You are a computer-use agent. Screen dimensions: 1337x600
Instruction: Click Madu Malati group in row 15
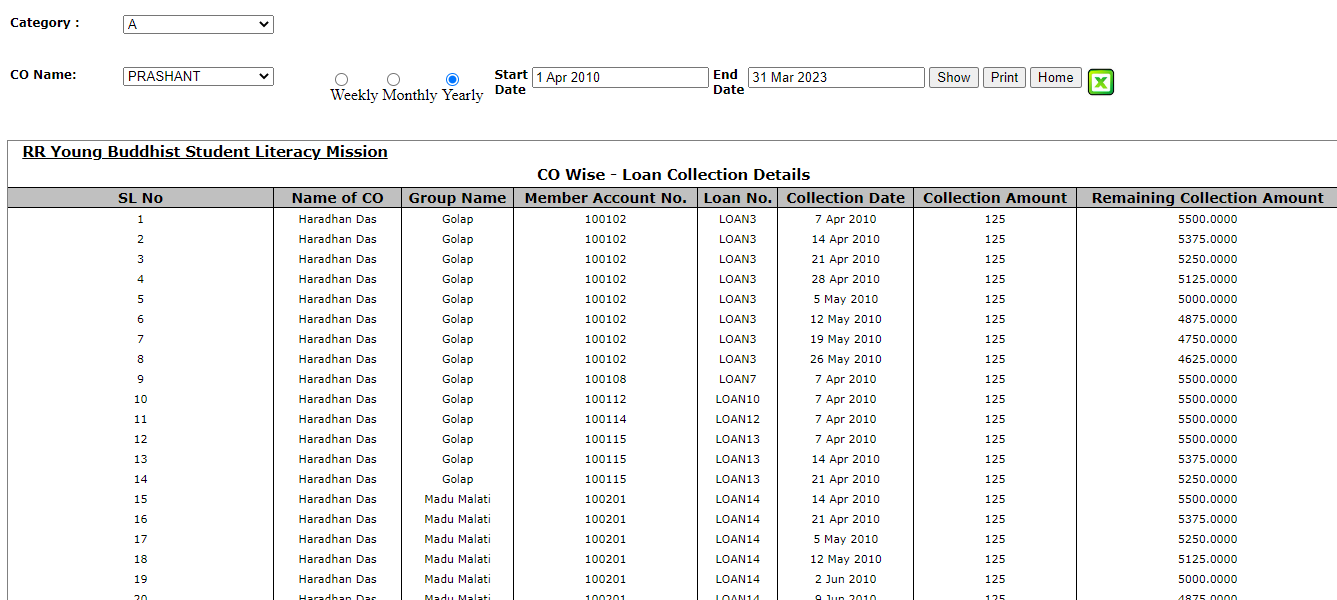point(457,499)
